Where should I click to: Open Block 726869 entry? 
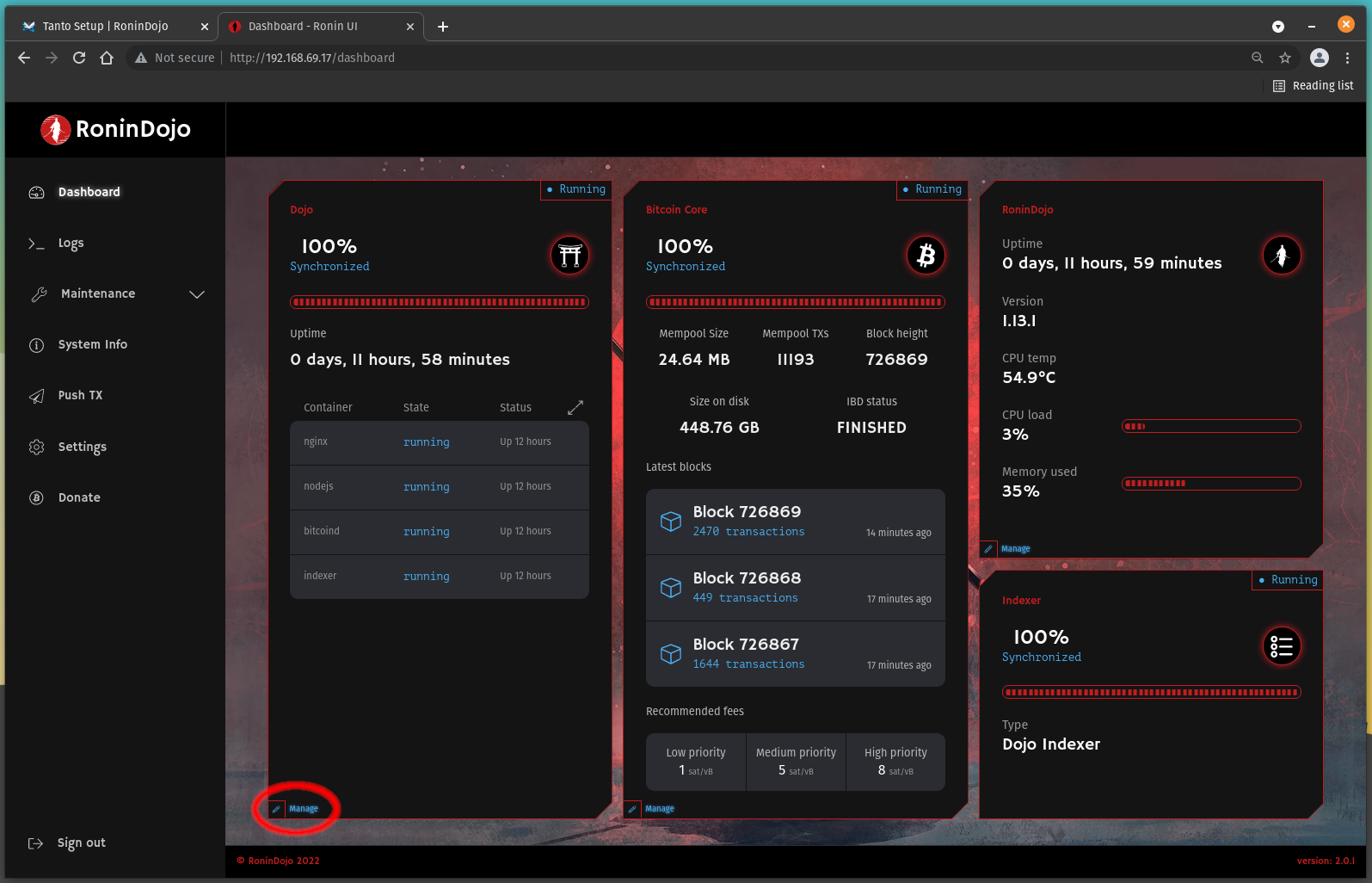(x=796, y=522)
